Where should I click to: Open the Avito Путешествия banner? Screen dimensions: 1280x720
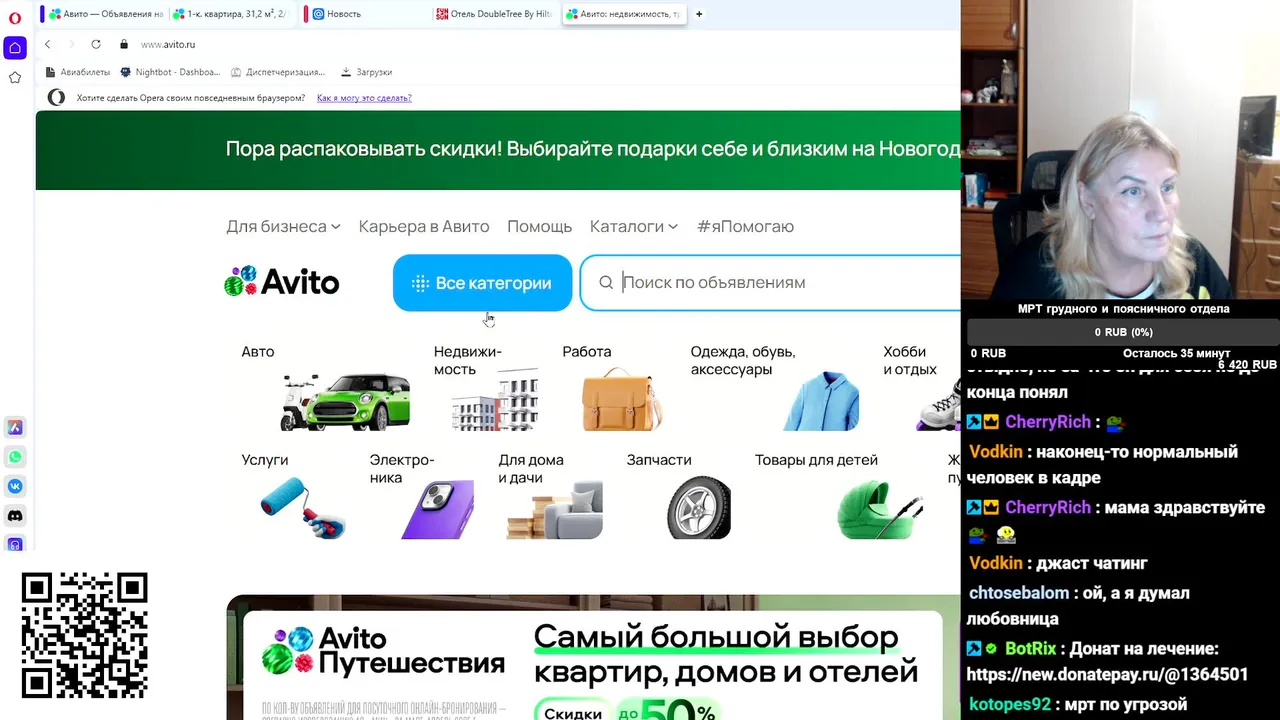592,658
